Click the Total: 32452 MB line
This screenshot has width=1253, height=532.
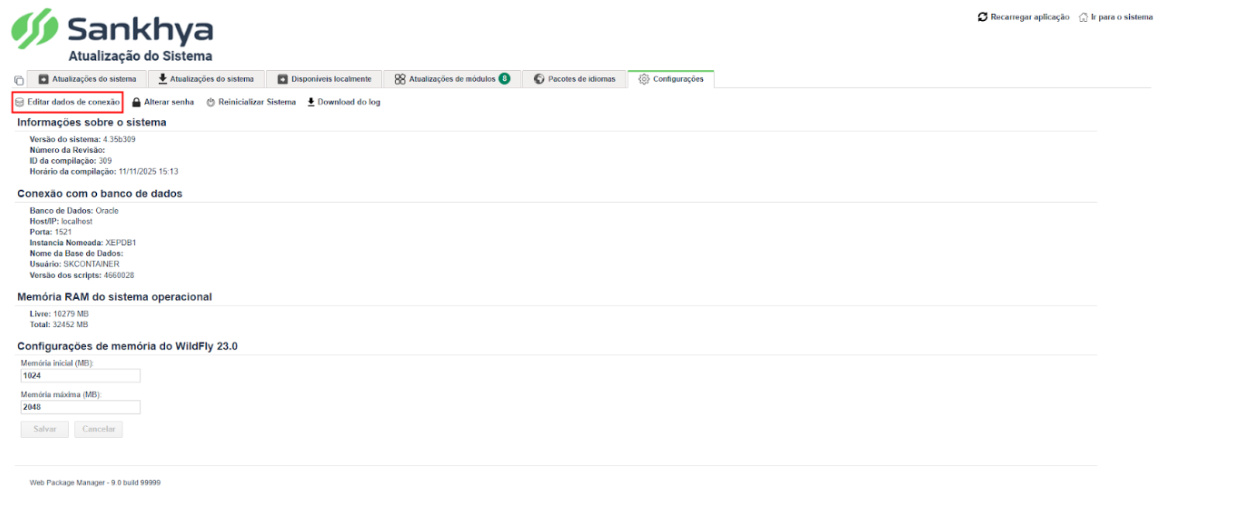(x=59, y=324)
